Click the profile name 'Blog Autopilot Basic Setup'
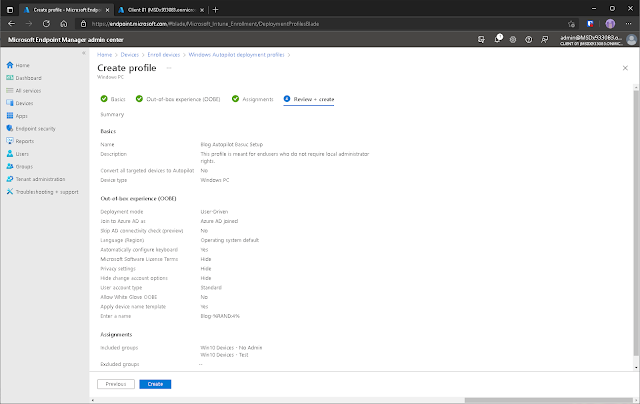 (x=231, y=144)
